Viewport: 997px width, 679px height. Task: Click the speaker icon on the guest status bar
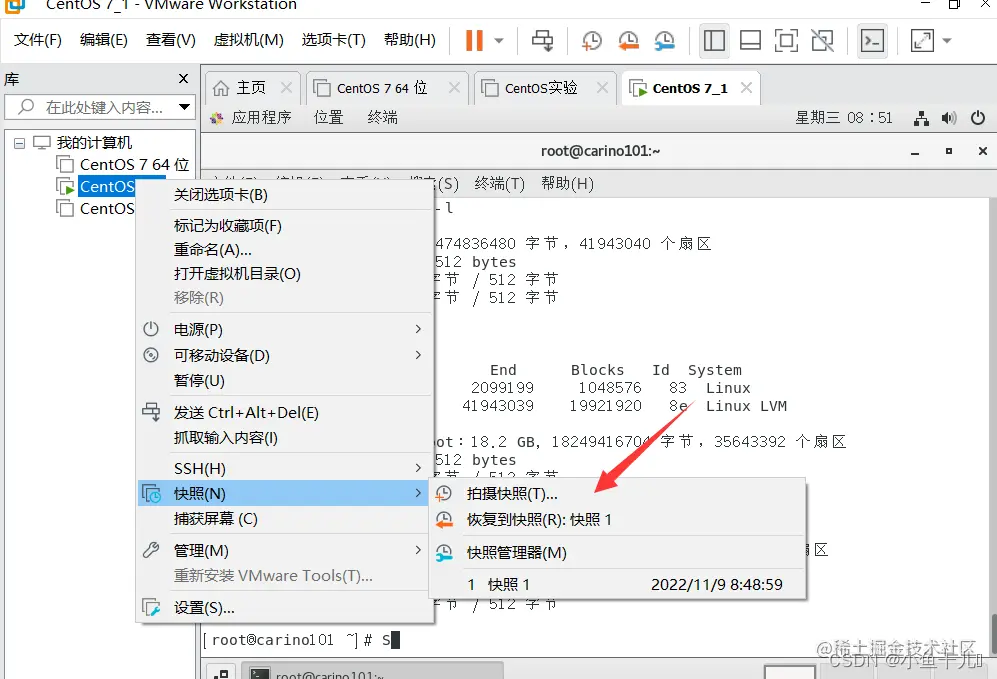click(x=948, y=117)
